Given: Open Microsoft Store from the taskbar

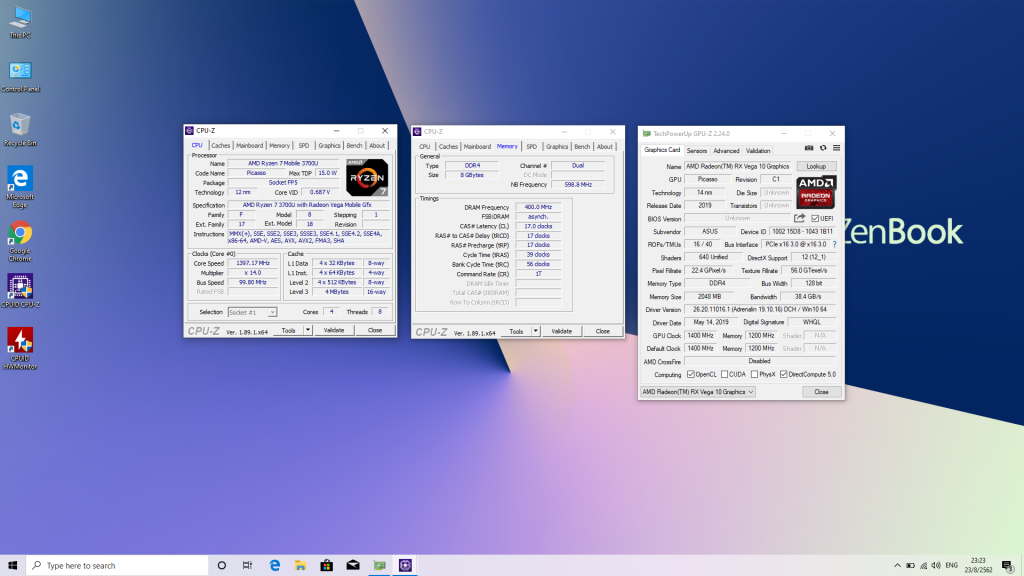Looking at the screenshot, I should pyautogui.click(x=327, y=566).
